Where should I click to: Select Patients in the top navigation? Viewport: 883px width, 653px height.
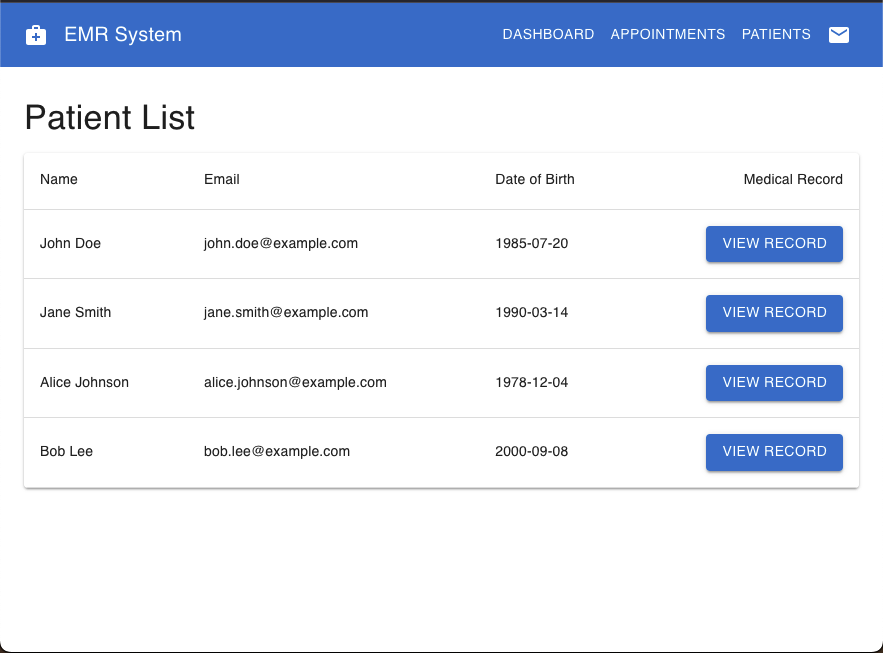[776, 35]
